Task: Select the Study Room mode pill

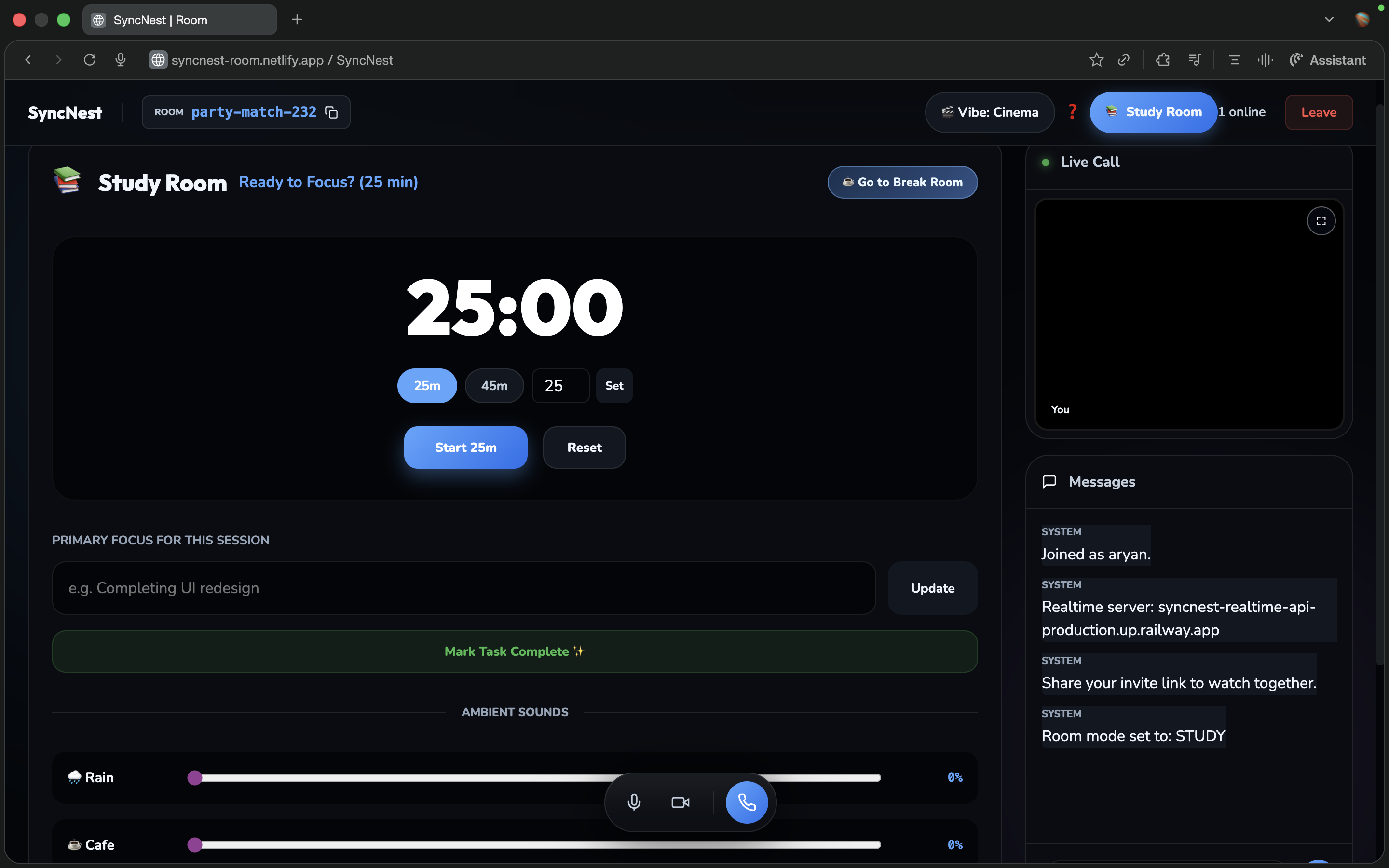Action: (1153, 112)
